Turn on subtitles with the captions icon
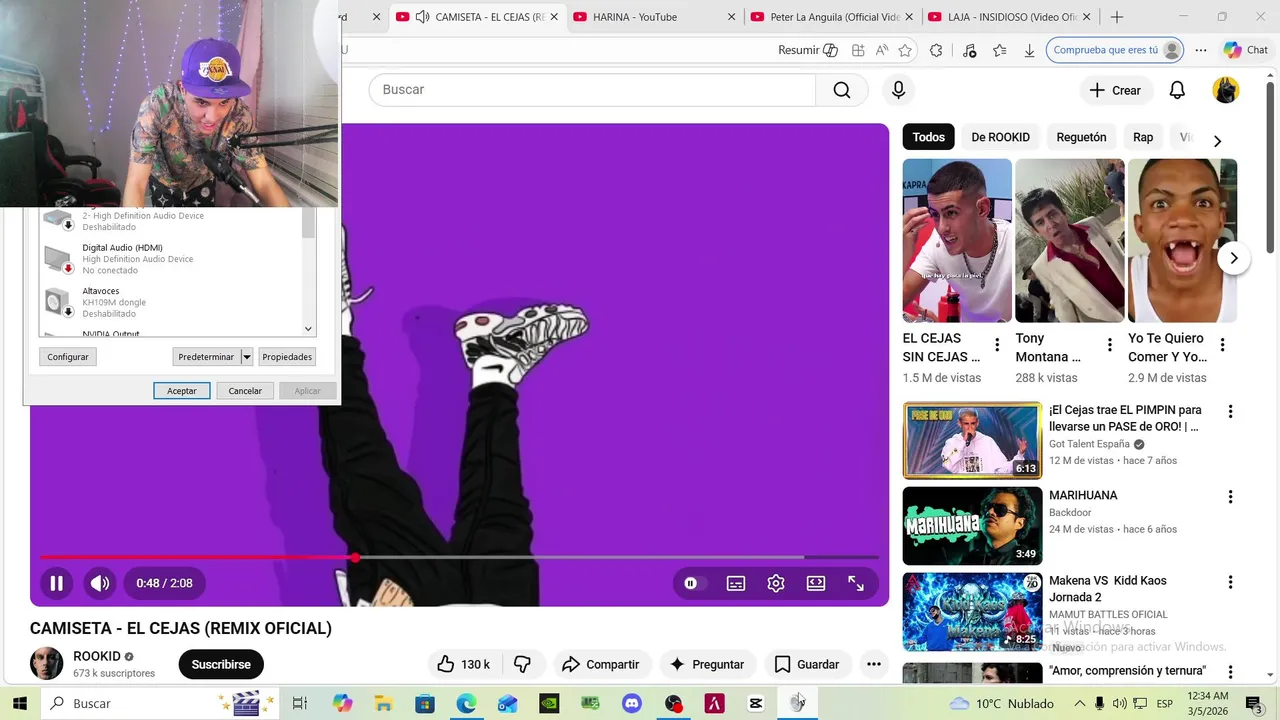This screenshot has width=1280, height=720. (x=736, y=583)
